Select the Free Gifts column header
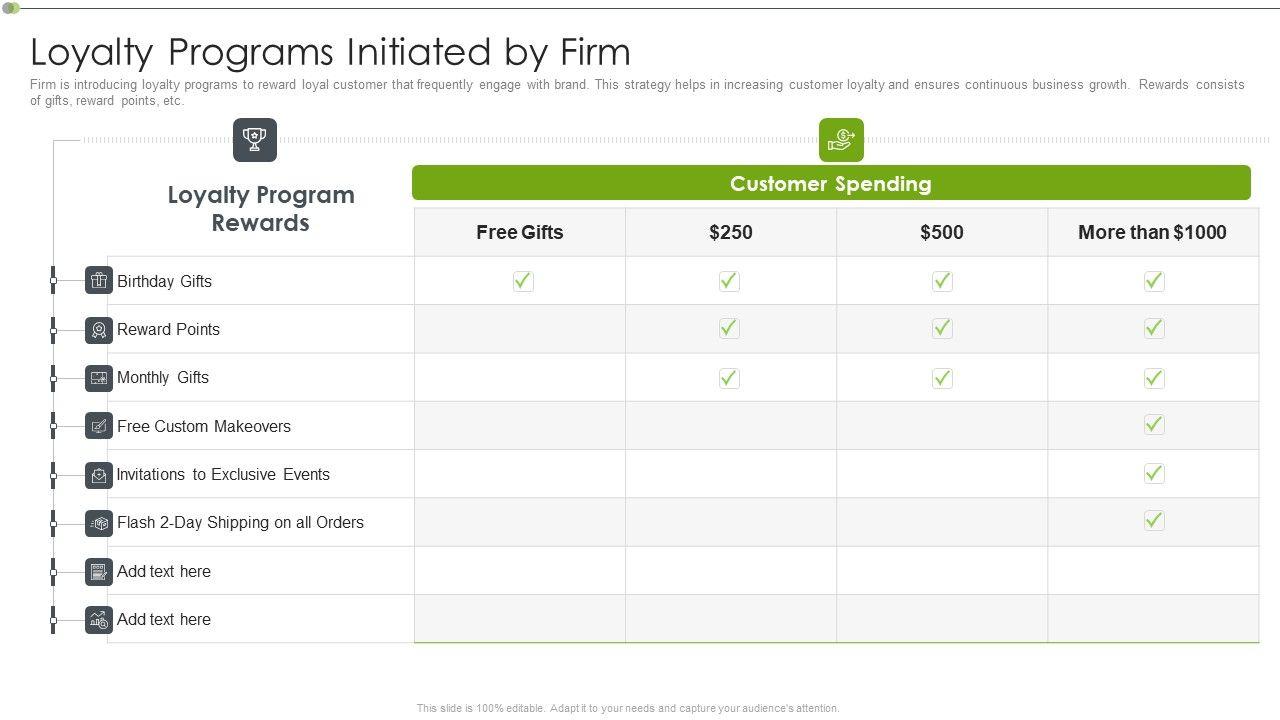Viewport: 1280px width, 720px height. (520, 232)
